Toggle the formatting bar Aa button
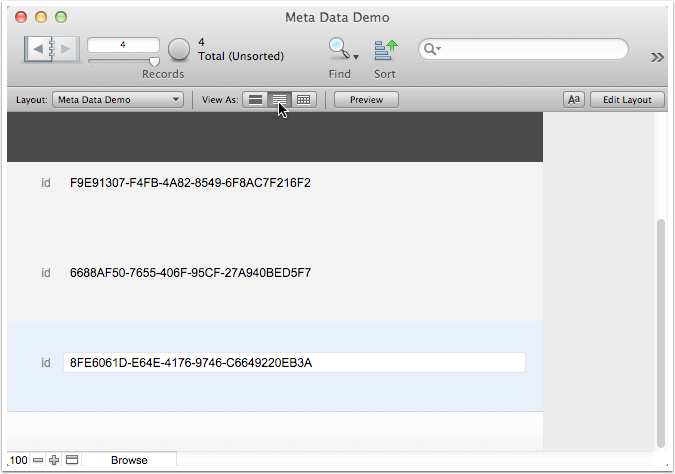 [x=574, y=100]
